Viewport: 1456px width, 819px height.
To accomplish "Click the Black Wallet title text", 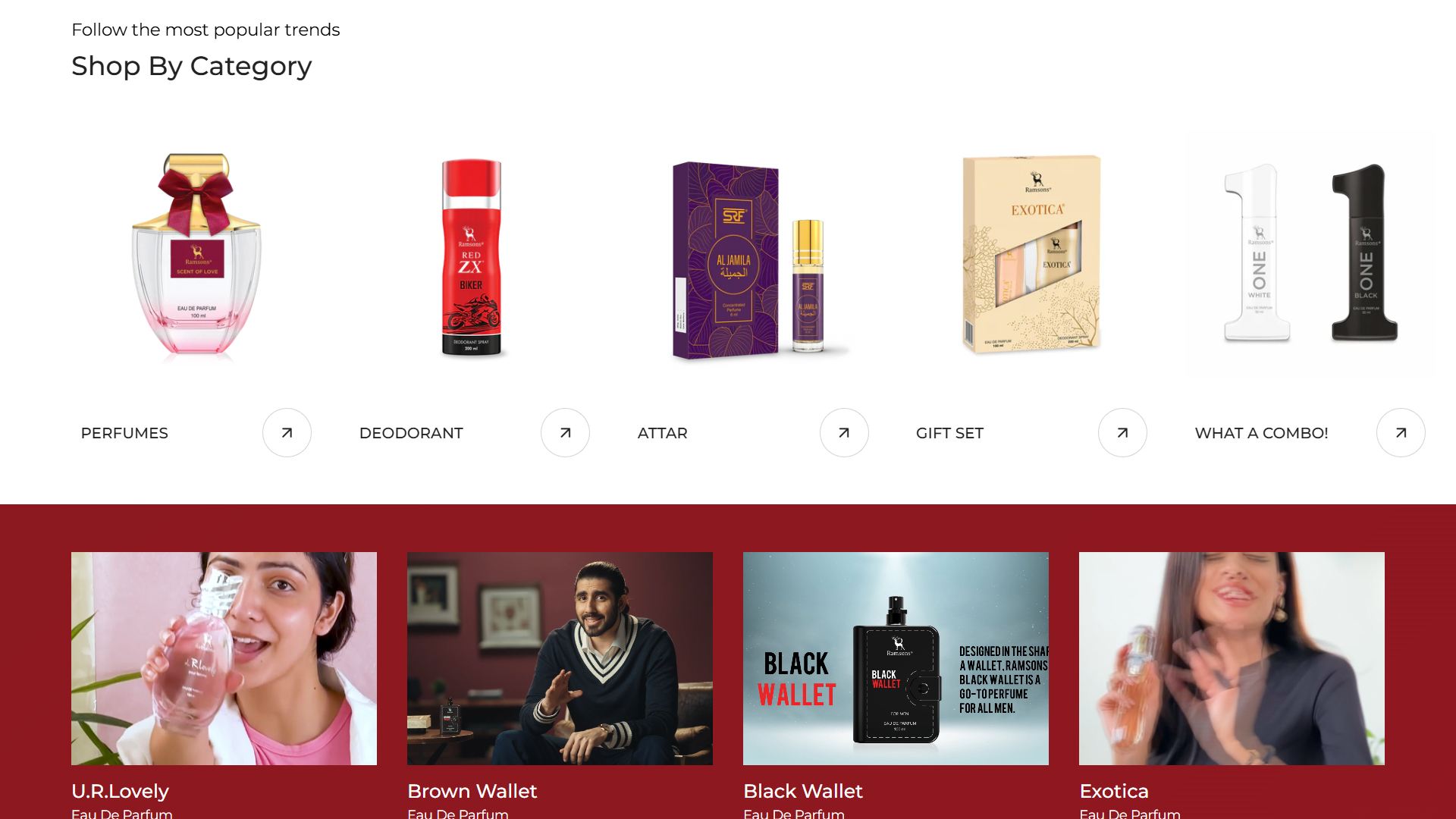I will point(803,791).
